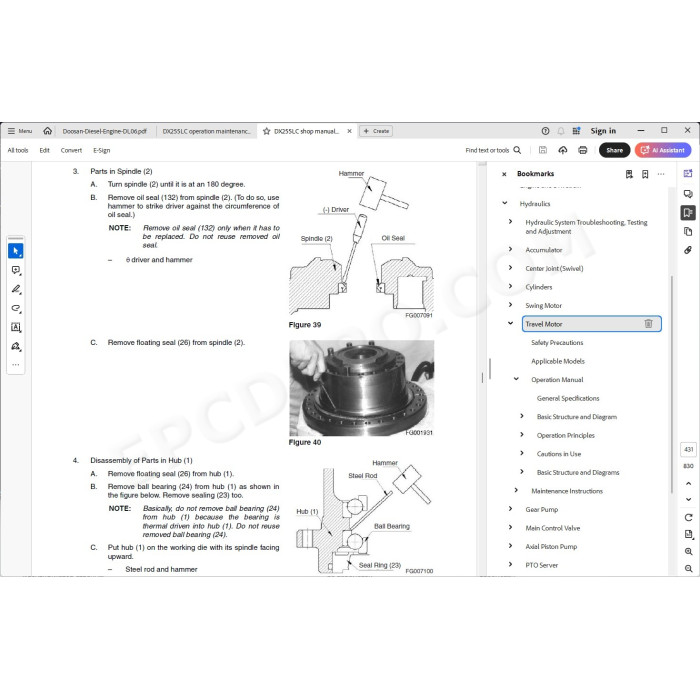Expand Cautions in Use bookmark
Screen dimensions: 700x700
522,453
